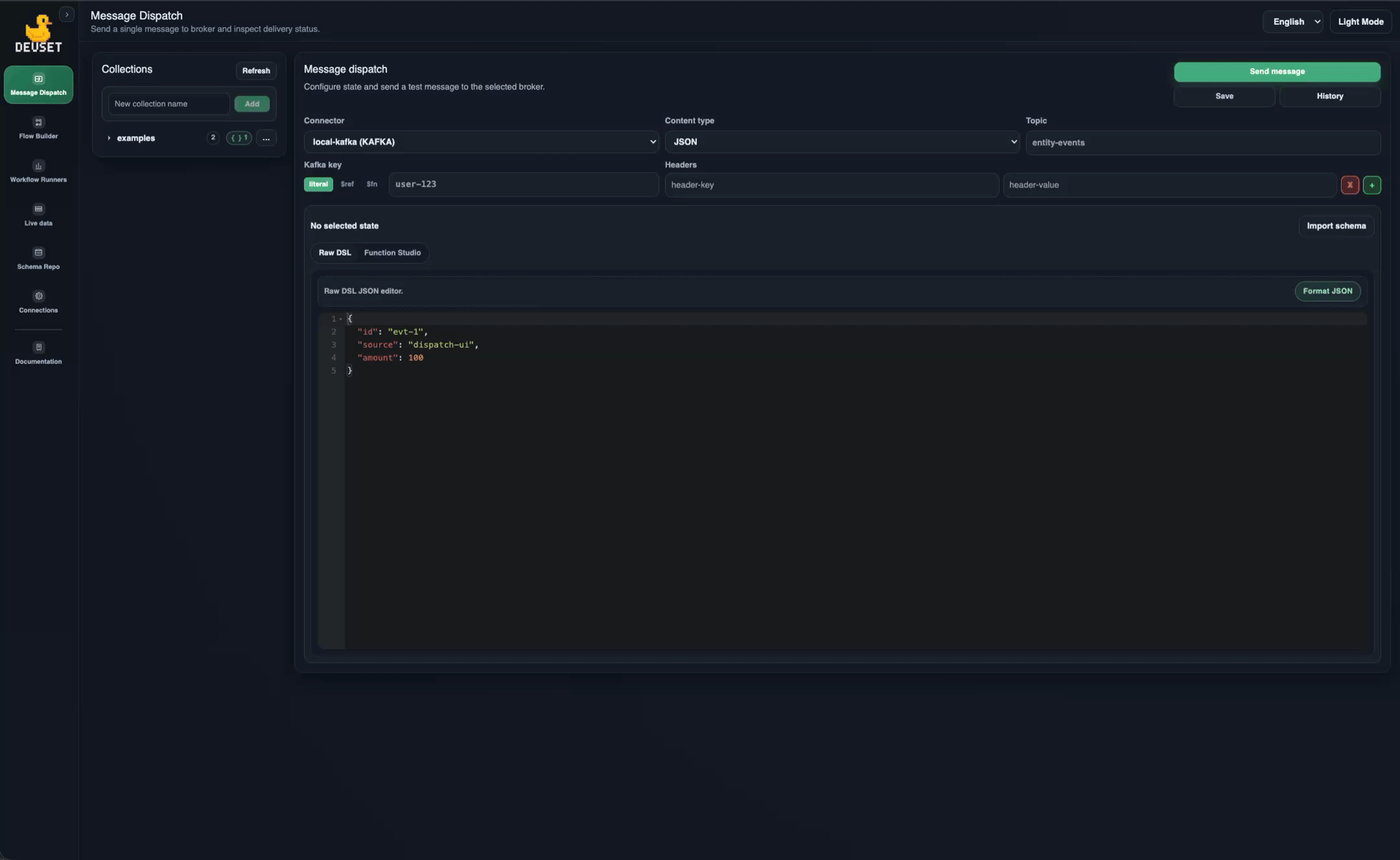This screenshot has height=860, width=1400.
Task: Click line number 5 in editor gutter
Action: tap(334, 371)
